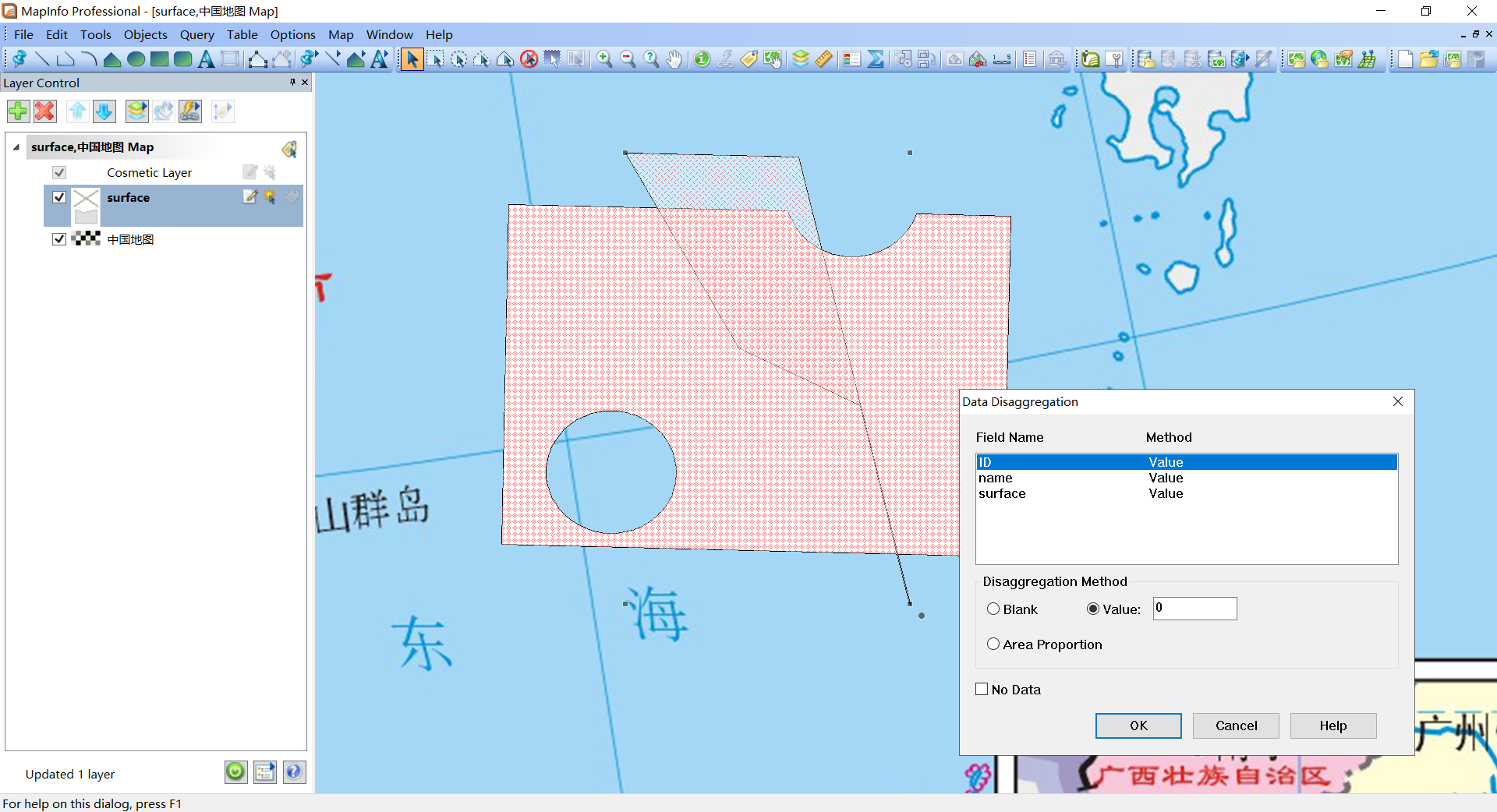Select the Rounded Rectangle tool
The image size is (1497, 812).
(182, 59)
